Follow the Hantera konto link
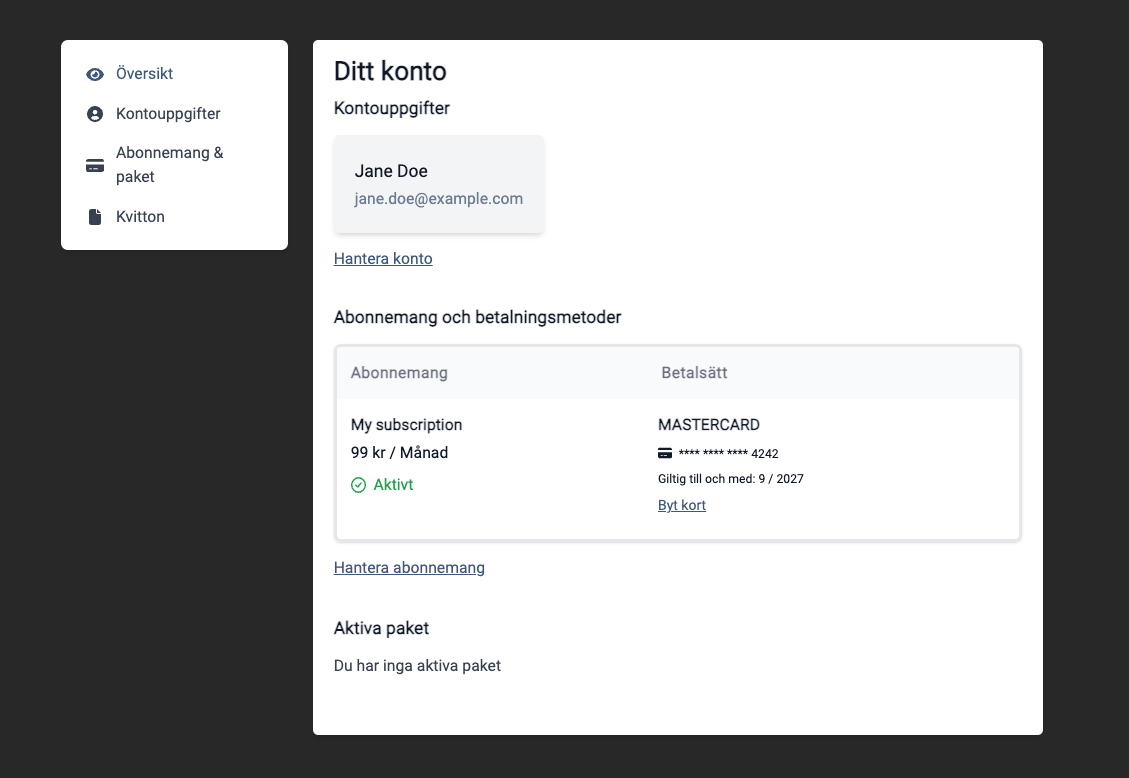 point(383,258)
